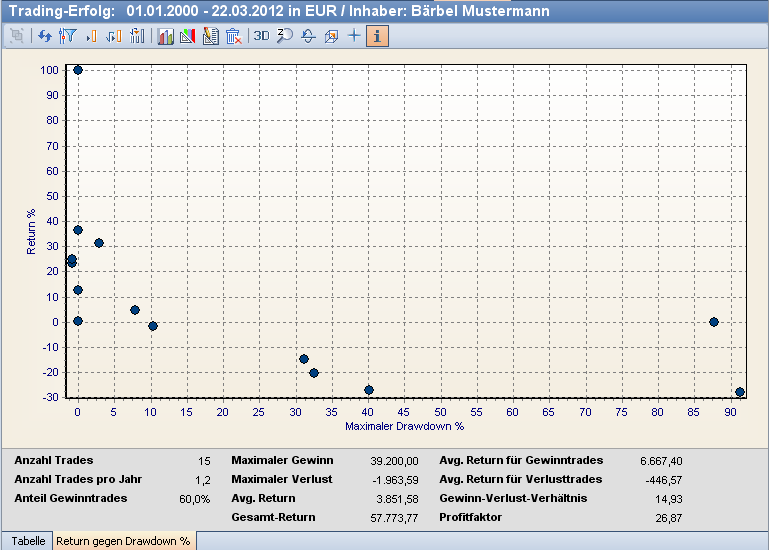Open the filter funnel settings icon
769x550 pixels.
[x=67, y=36]
